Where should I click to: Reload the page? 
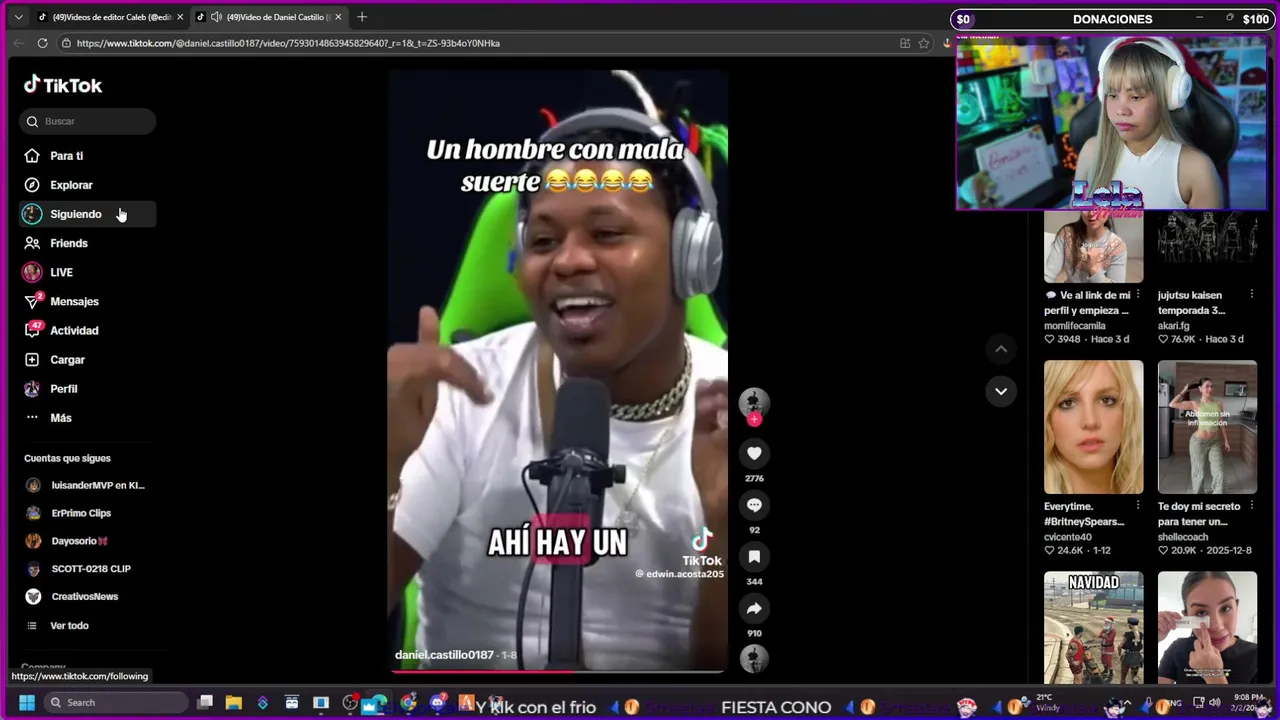coord(42,43)
